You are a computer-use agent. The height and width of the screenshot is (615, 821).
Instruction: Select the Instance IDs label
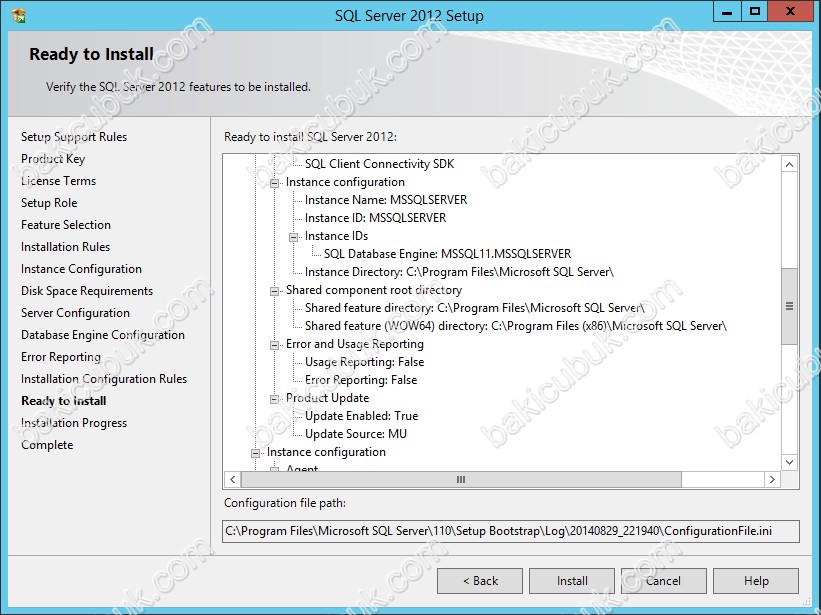[x=336, y=236]
